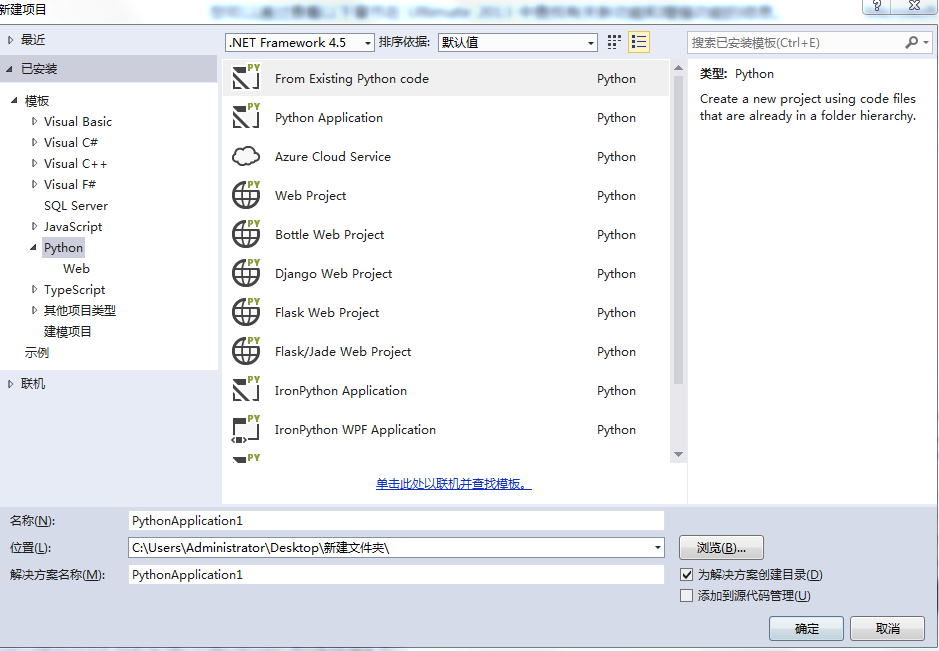Viewport: 939px width, 651px height.
Task: Expand the JavaScript tree node
Action: click(34, 226)
